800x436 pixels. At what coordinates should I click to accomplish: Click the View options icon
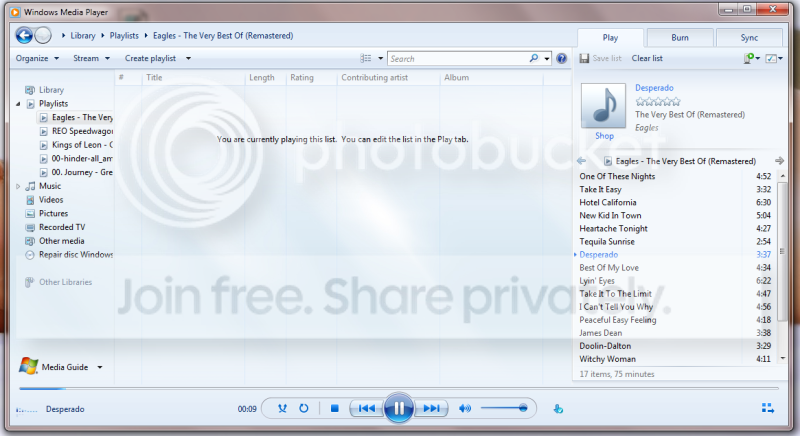(366, 59)
